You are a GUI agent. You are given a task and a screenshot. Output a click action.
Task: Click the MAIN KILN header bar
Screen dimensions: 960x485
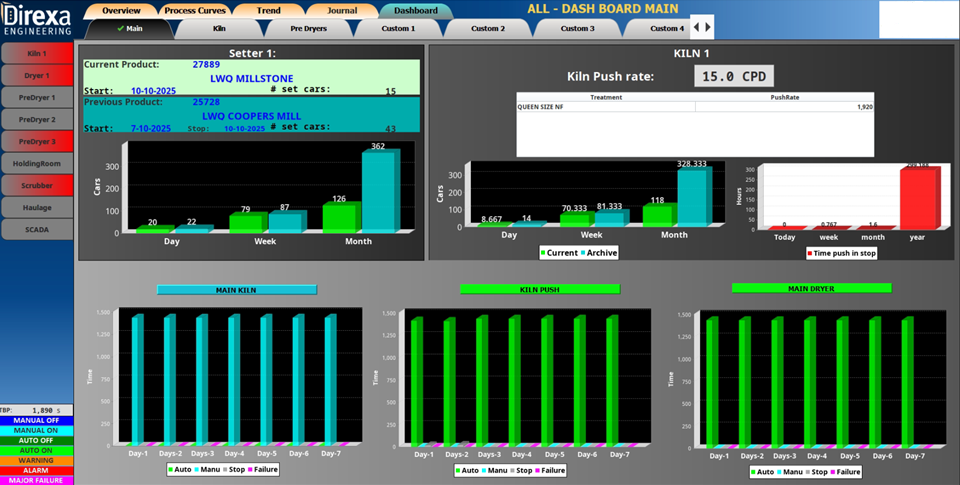[x=236, y=290]
